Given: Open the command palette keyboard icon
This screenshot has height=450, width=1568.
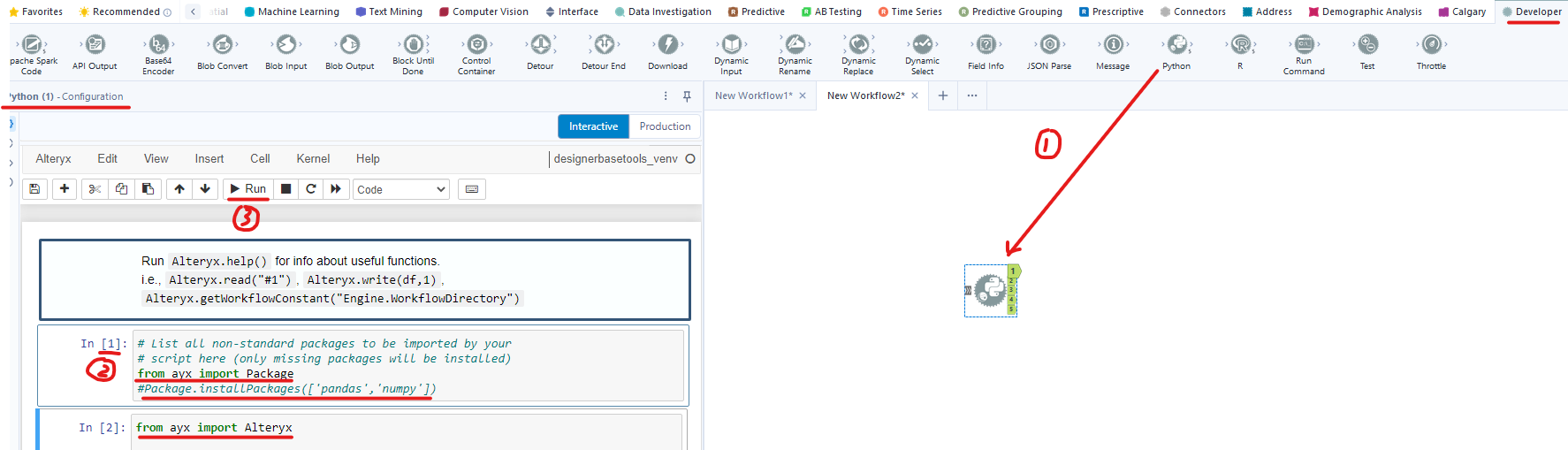Looking at the screenshot, I should [472, 188].
